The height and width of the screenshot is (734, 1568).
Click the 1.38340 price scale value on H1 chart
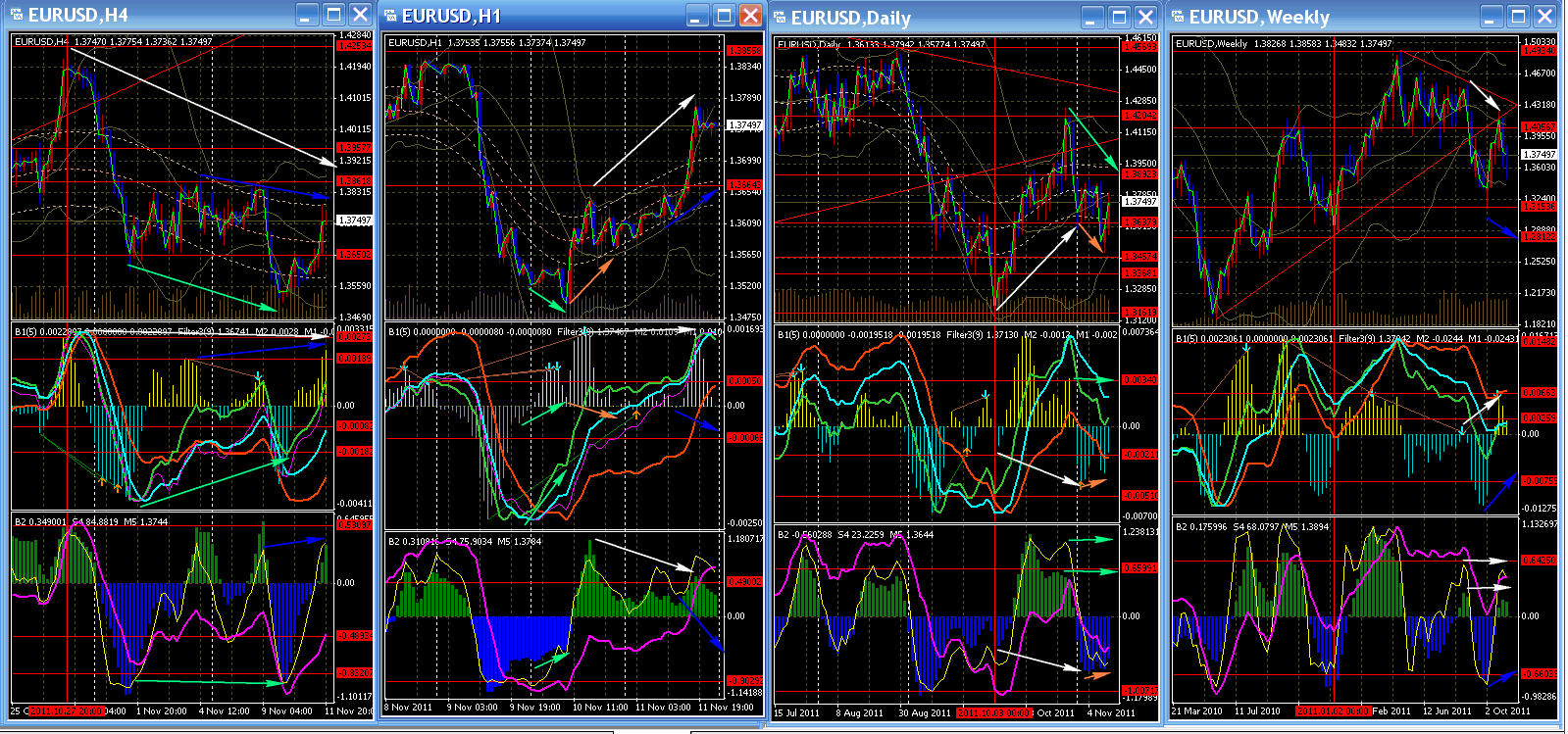tap(745, 67)
